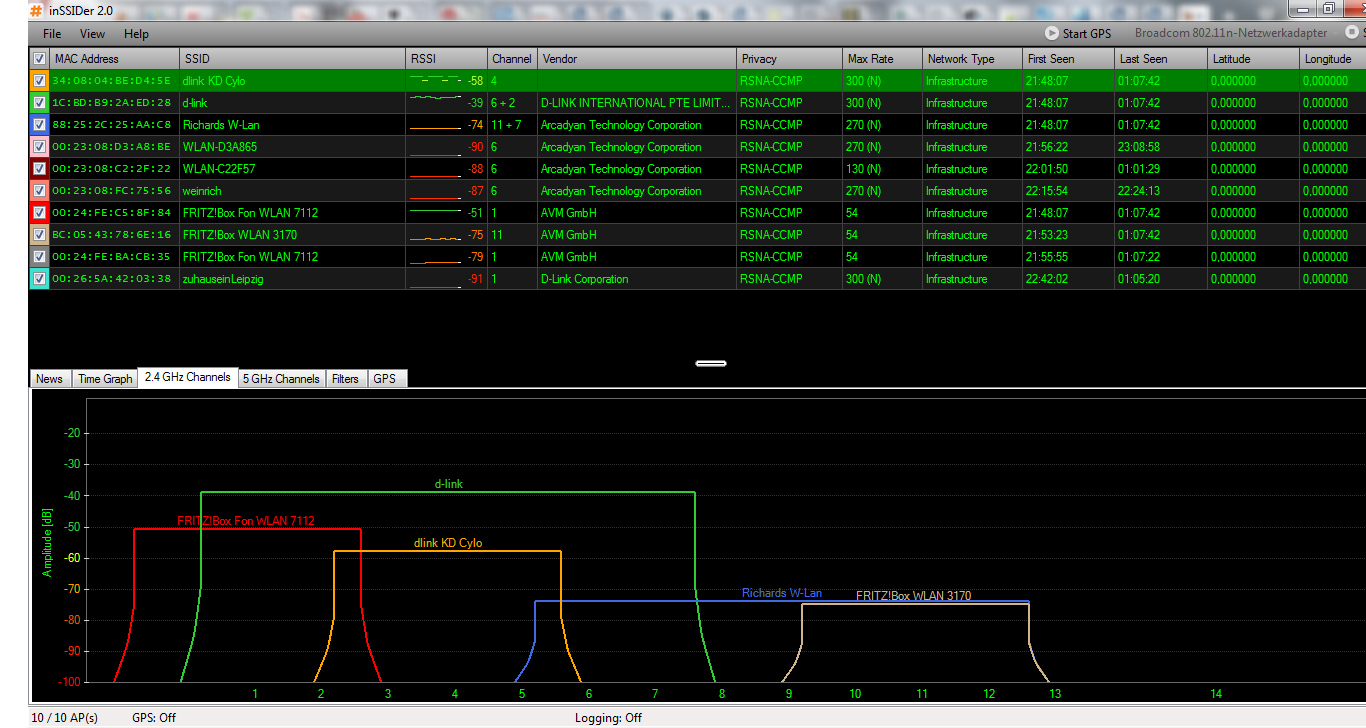Click the RSSI value -39 of d-link
Image resolution: width=1366 pixels, height=728 pixels.
point(475,103)
